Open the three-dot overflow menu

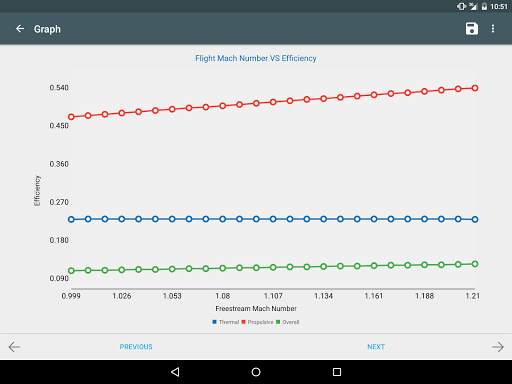[x=493, y=29]
